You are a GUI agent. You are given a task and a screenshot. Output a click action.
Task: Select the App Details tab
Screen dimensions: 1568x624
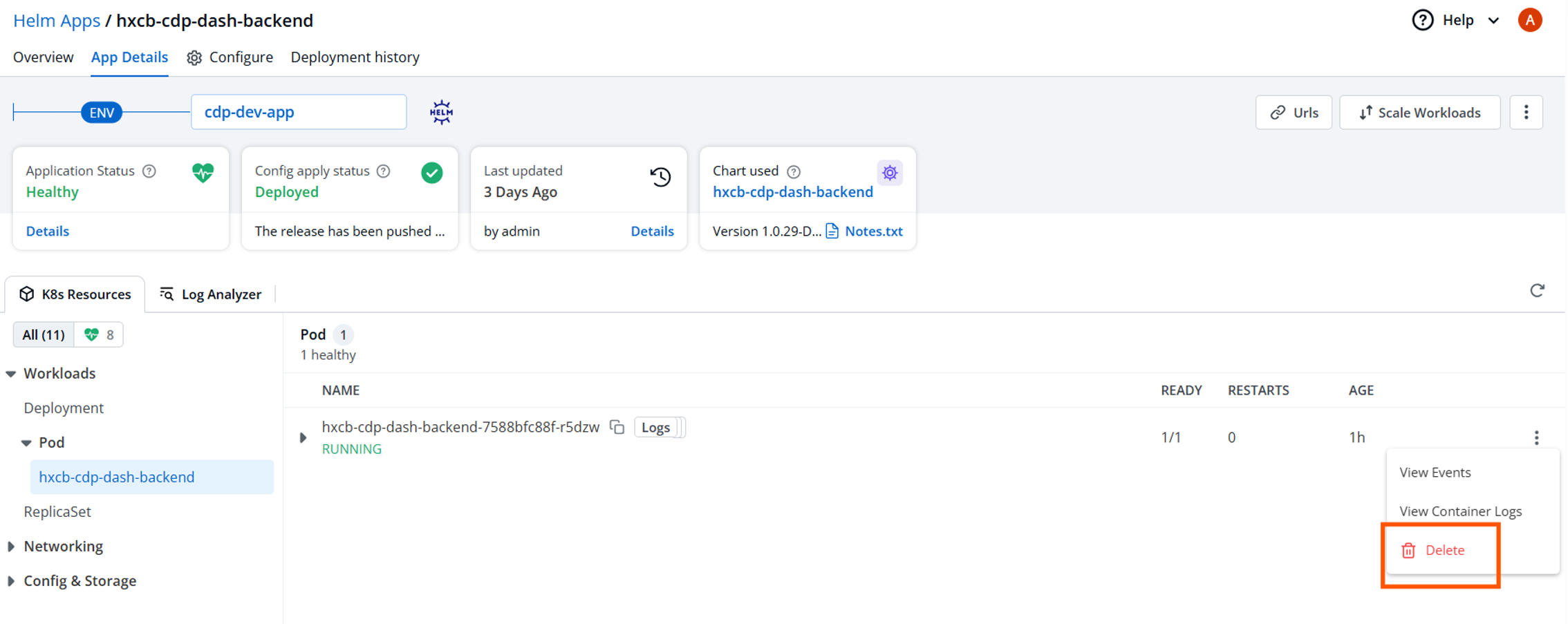pos(129,57)
